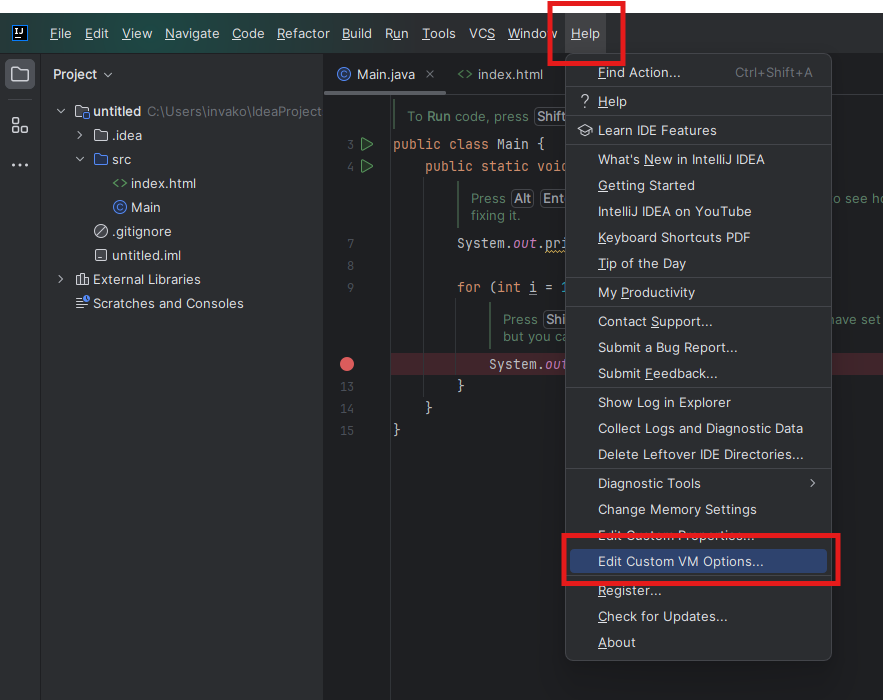The image size is (883, 700).
Task: Select Collect Logs and Diagnostic Data
Action: (x=698, y=428)
